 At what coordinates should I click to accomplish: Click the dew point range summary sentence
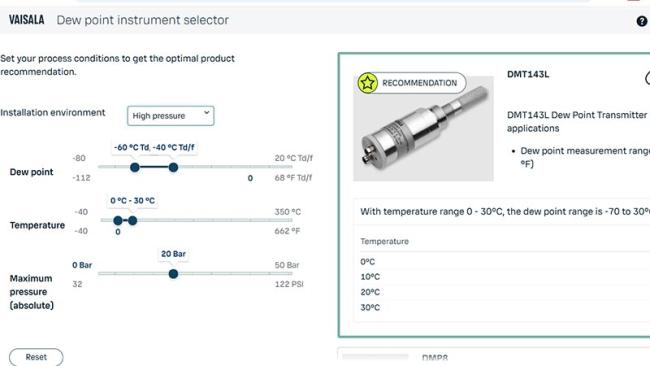tap(505, 211)
